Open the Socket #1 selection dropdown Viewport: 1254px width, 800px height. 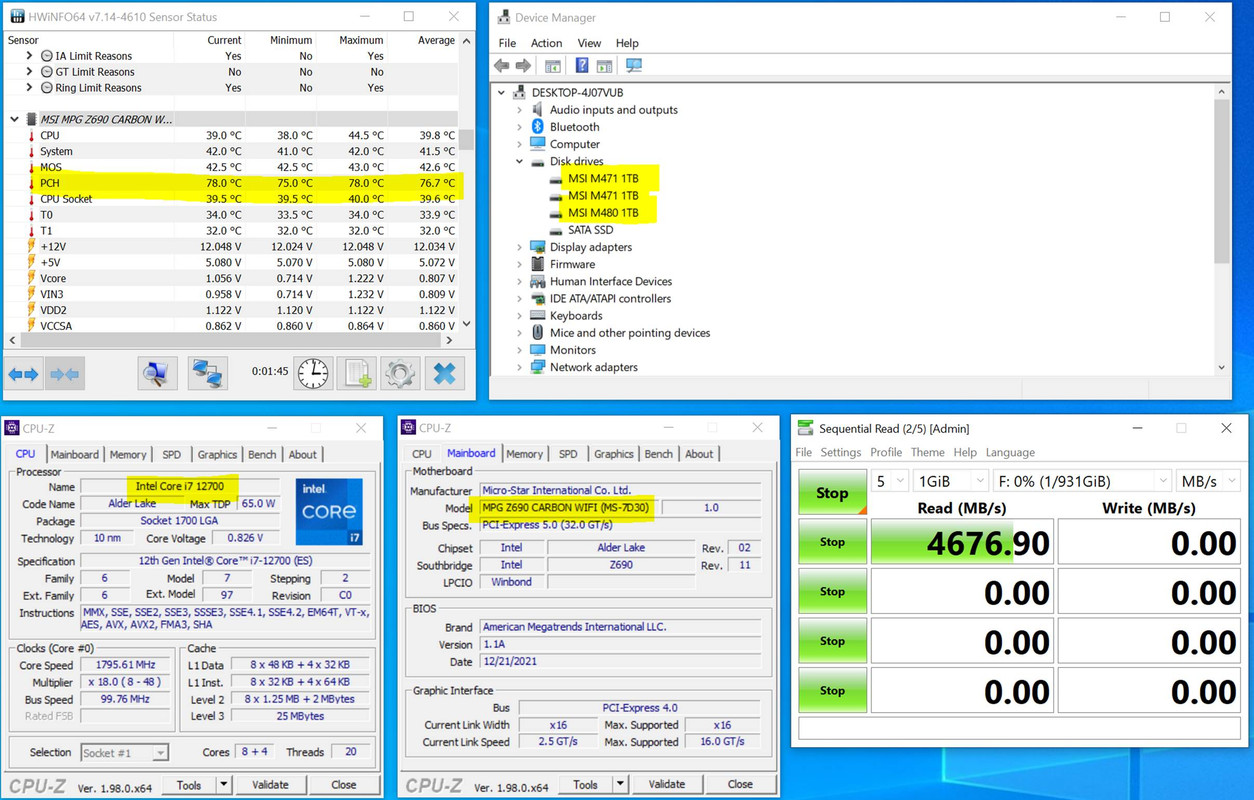[x=124, y=752]
